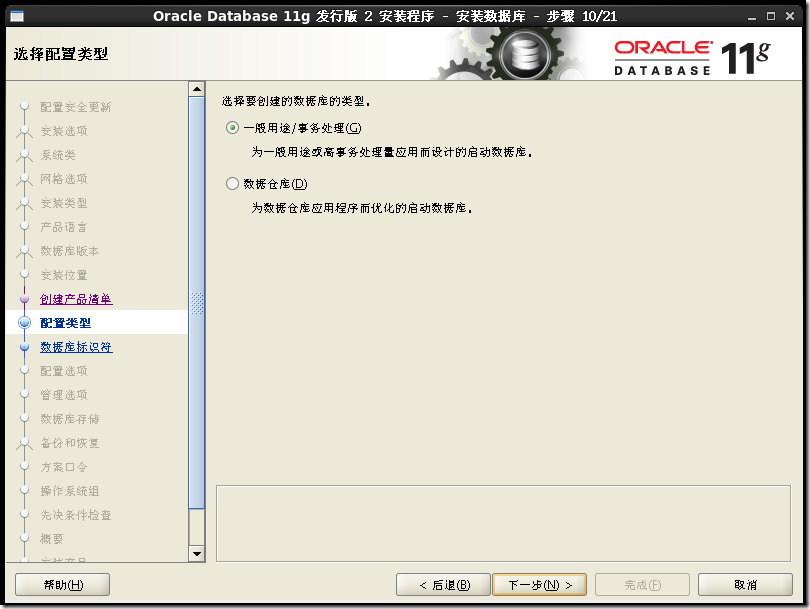Maximize the Oracle installer window
810x609 pixels.
[771, 17]
